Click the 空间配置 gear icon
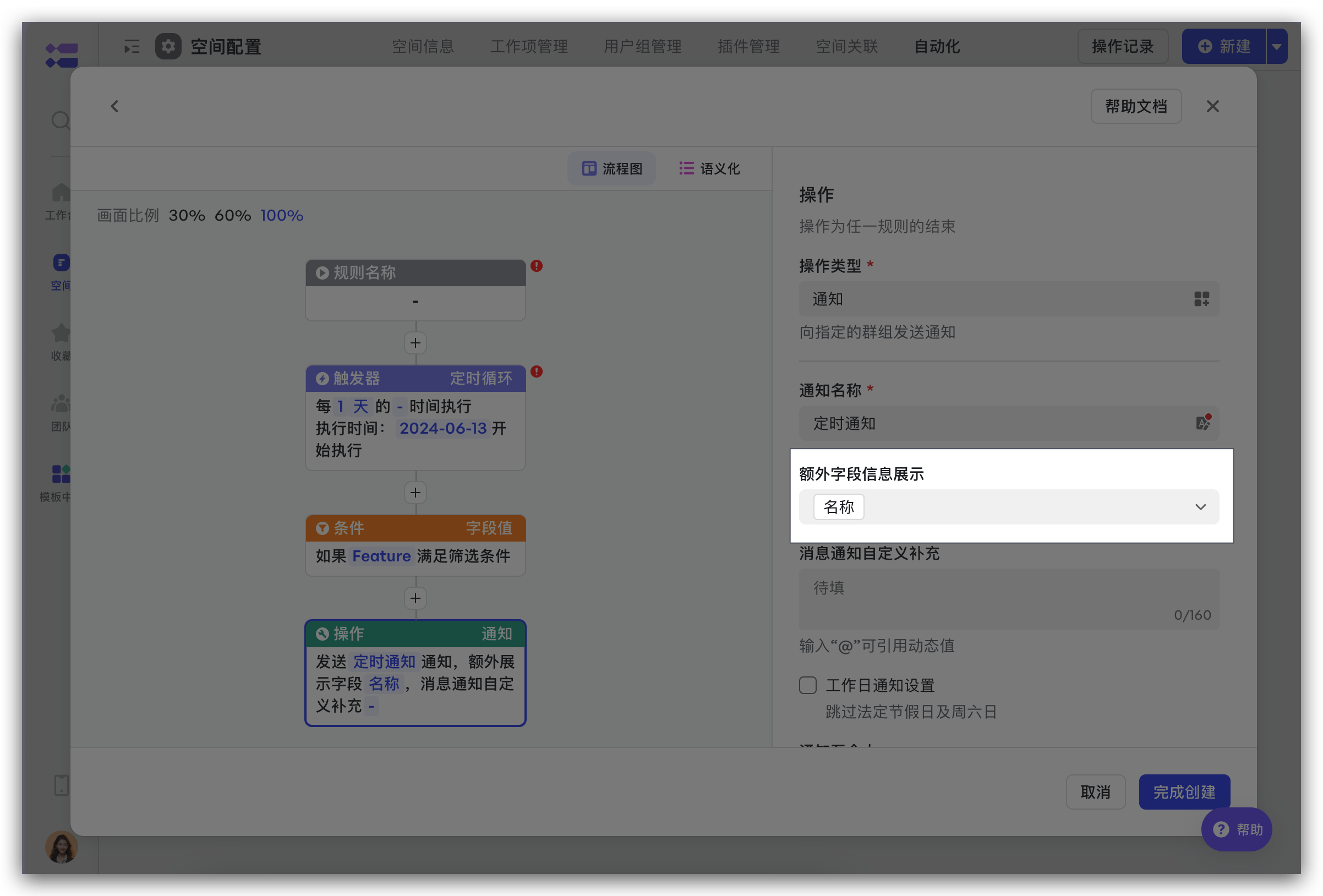 (168, 46)
